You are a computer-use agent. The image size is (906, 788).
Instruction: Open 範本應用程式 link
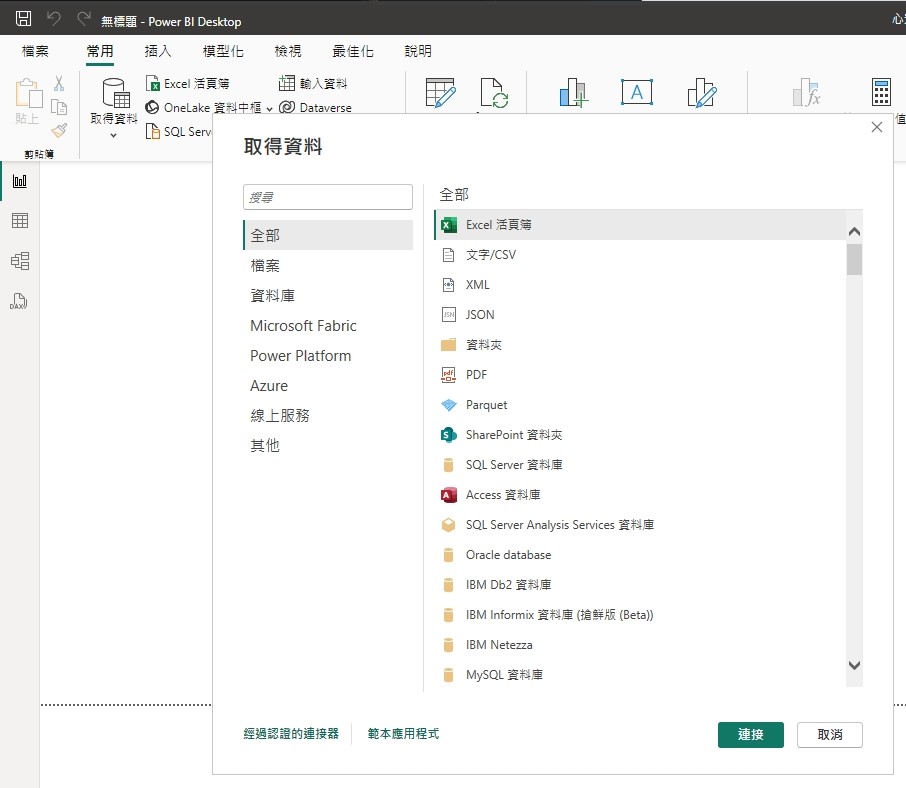pyautogui.click(x=403, y=734)
